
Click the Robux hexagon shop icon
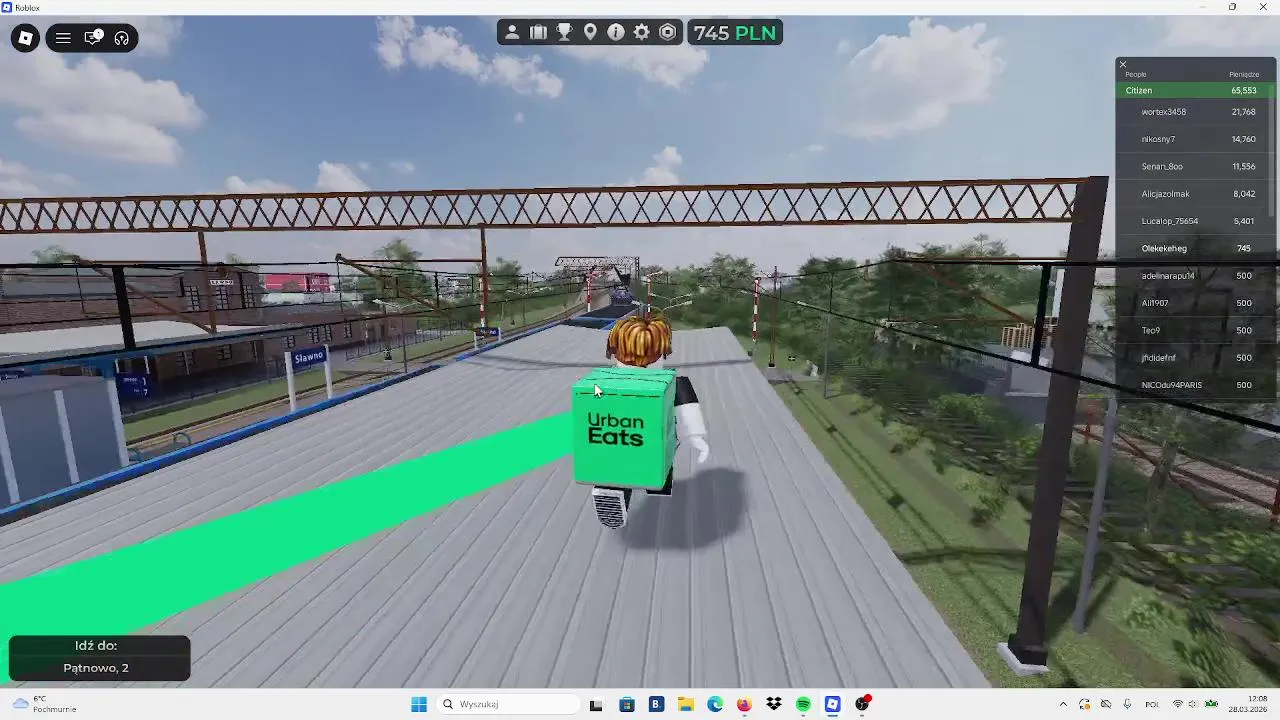(668, 33)
